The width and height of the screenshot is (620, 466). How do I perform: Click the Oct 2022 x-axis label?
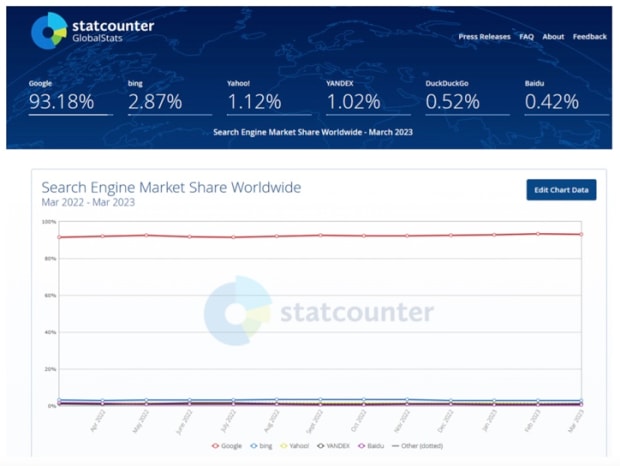(x=359, y=421)
